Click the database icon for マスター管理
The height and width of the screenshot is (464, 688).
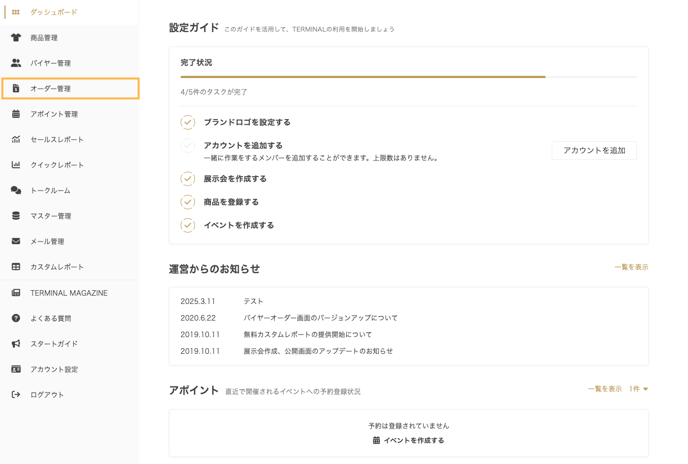click(16, 216)
